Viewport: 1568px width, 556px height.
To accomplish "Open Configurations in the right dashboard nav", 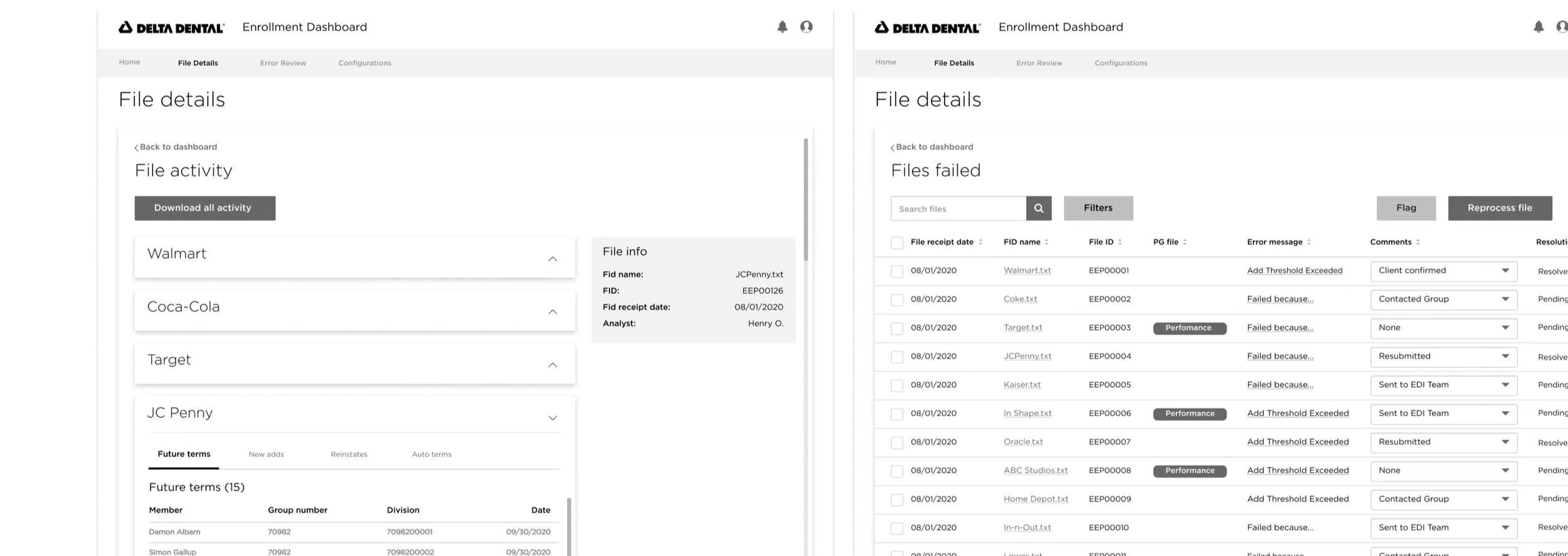I will click(1121, 63).
